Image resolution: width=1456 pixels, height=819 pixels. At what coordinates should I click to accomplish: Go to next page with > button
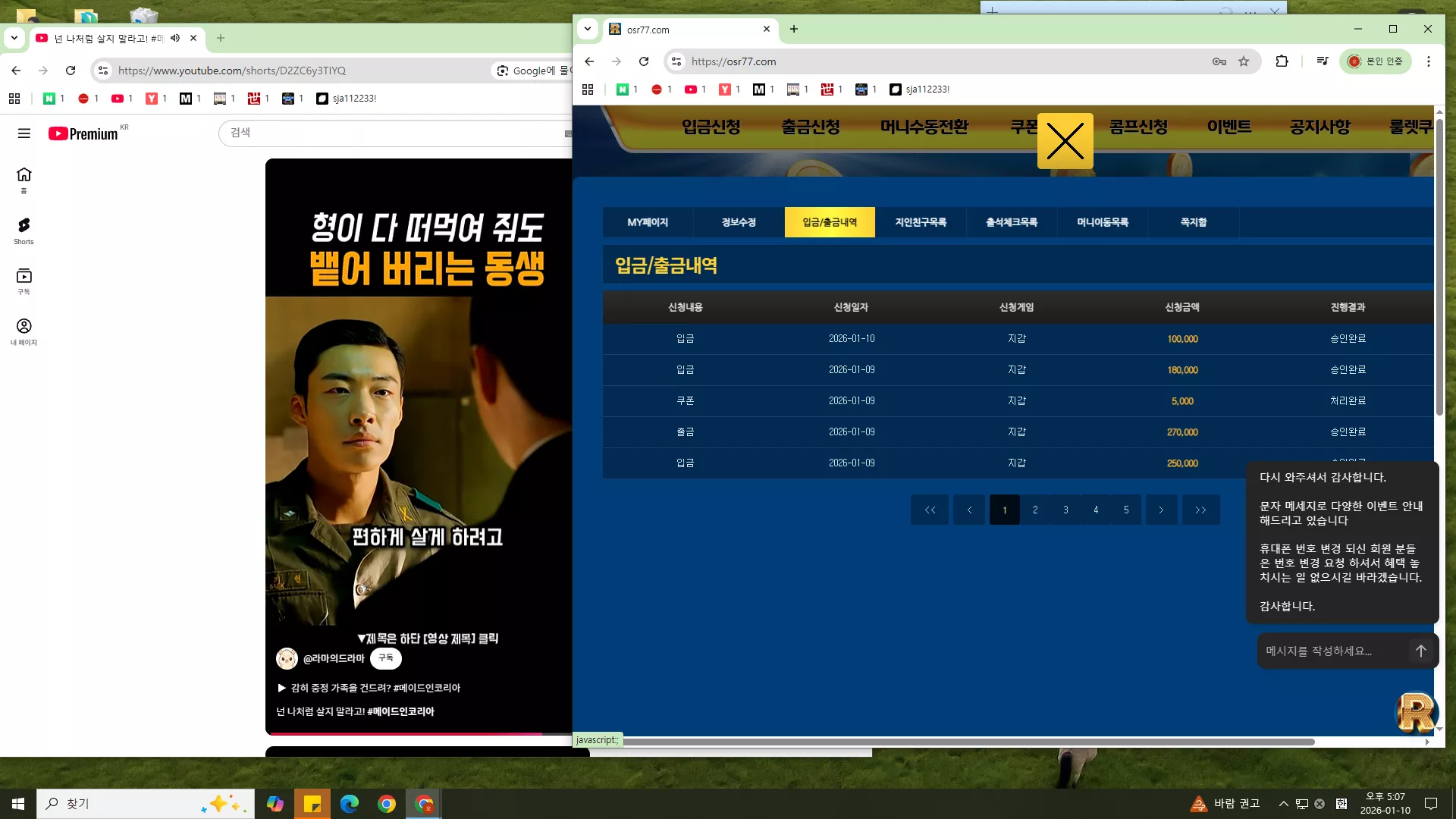(1161, 510)
